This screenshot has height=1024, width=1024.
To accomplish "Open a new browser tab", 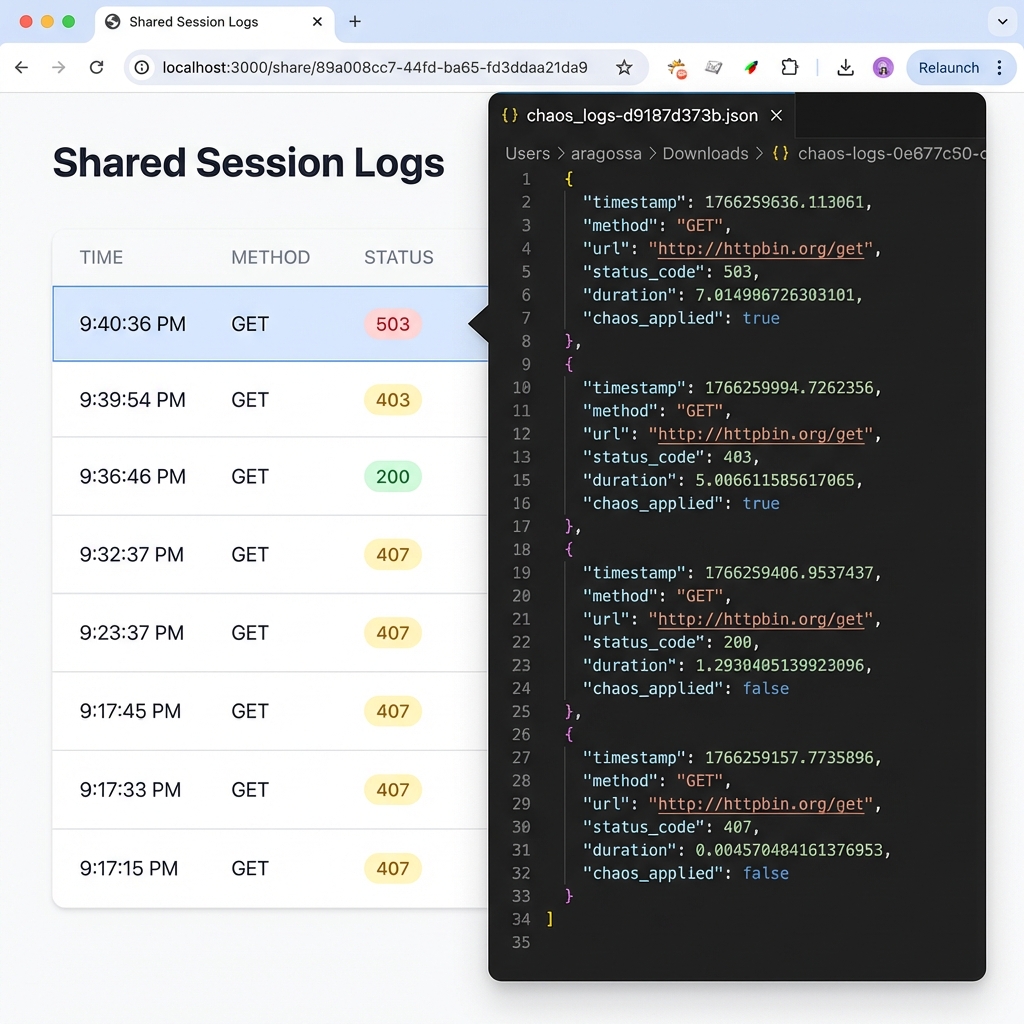I will tap(355, 21).
